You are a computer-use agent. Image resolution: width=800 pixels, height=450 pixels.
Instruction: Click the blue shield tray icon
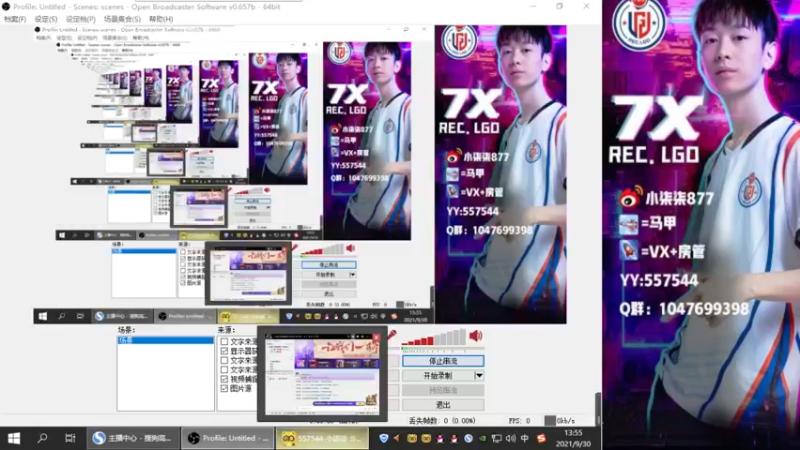click(383, 438)
